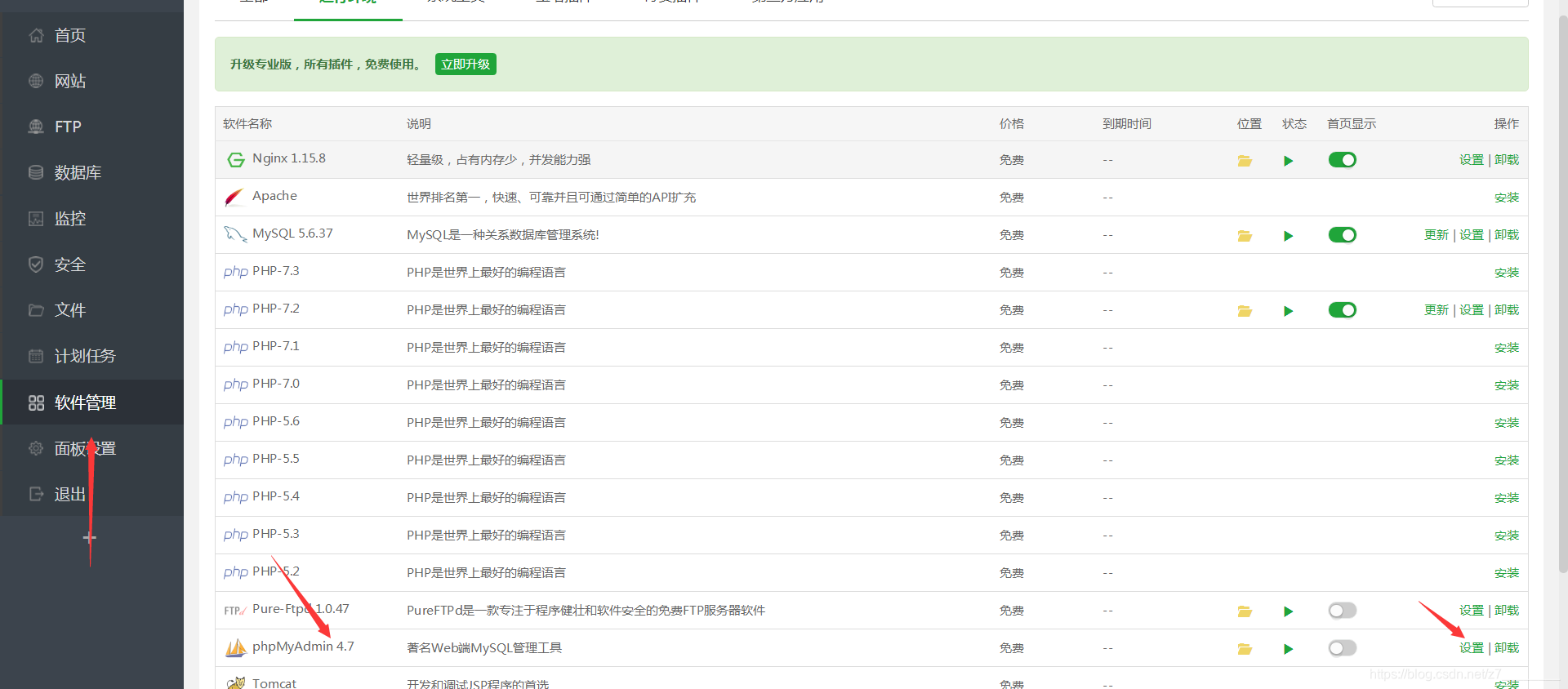Select 软件管理 in the sidebar
Image resolution: width=1568 pixels, height=689 pixels.
point(91,402)
